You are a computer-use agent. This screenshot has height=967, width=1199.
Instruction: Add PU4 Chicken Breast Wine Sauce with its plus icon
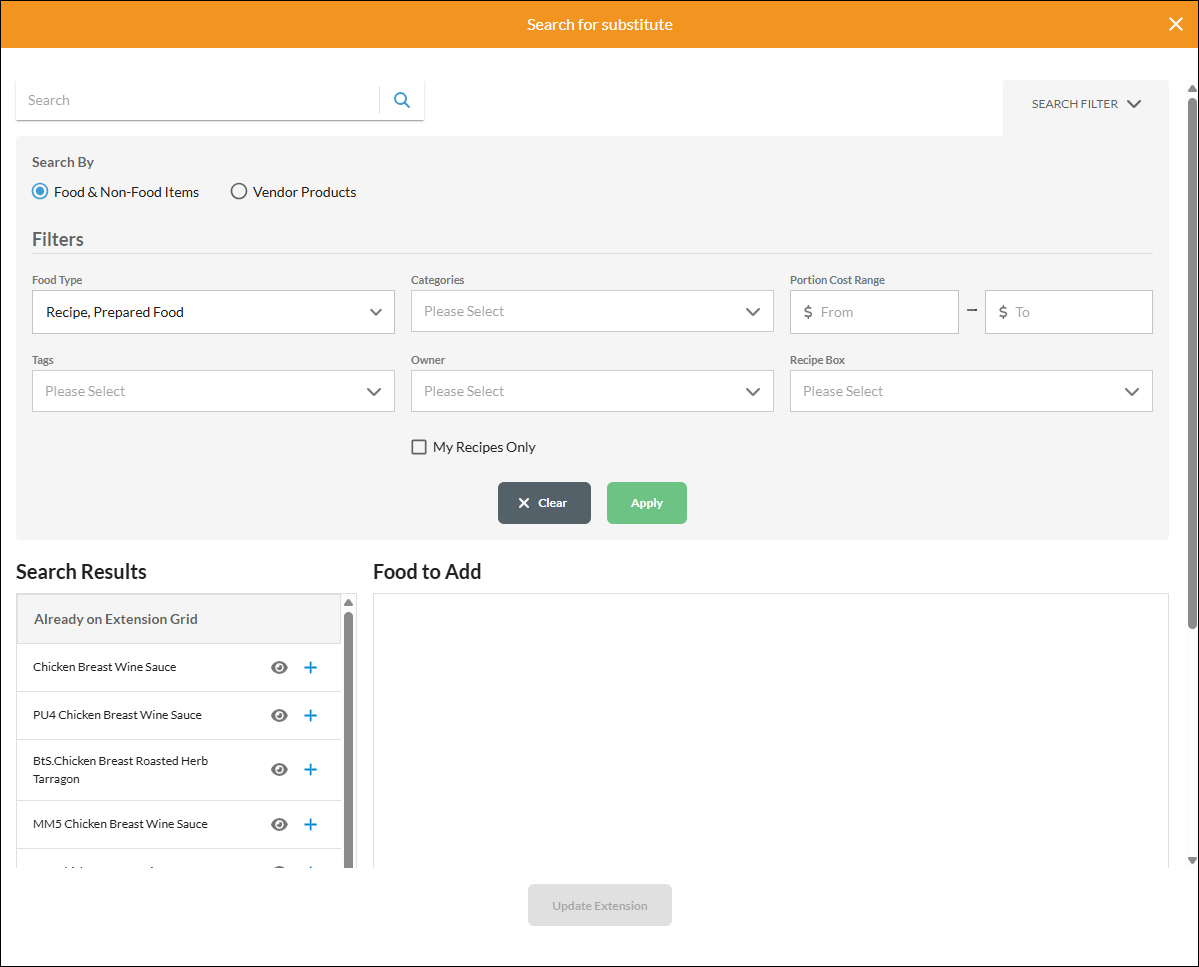click(x=310, y=716)
